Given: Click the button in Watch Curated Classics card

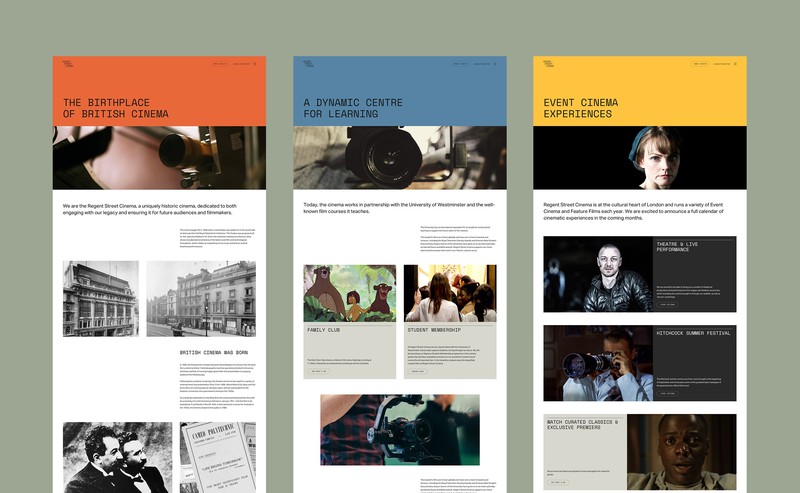Looking at the screenshot, I should [x=557, y=482].
